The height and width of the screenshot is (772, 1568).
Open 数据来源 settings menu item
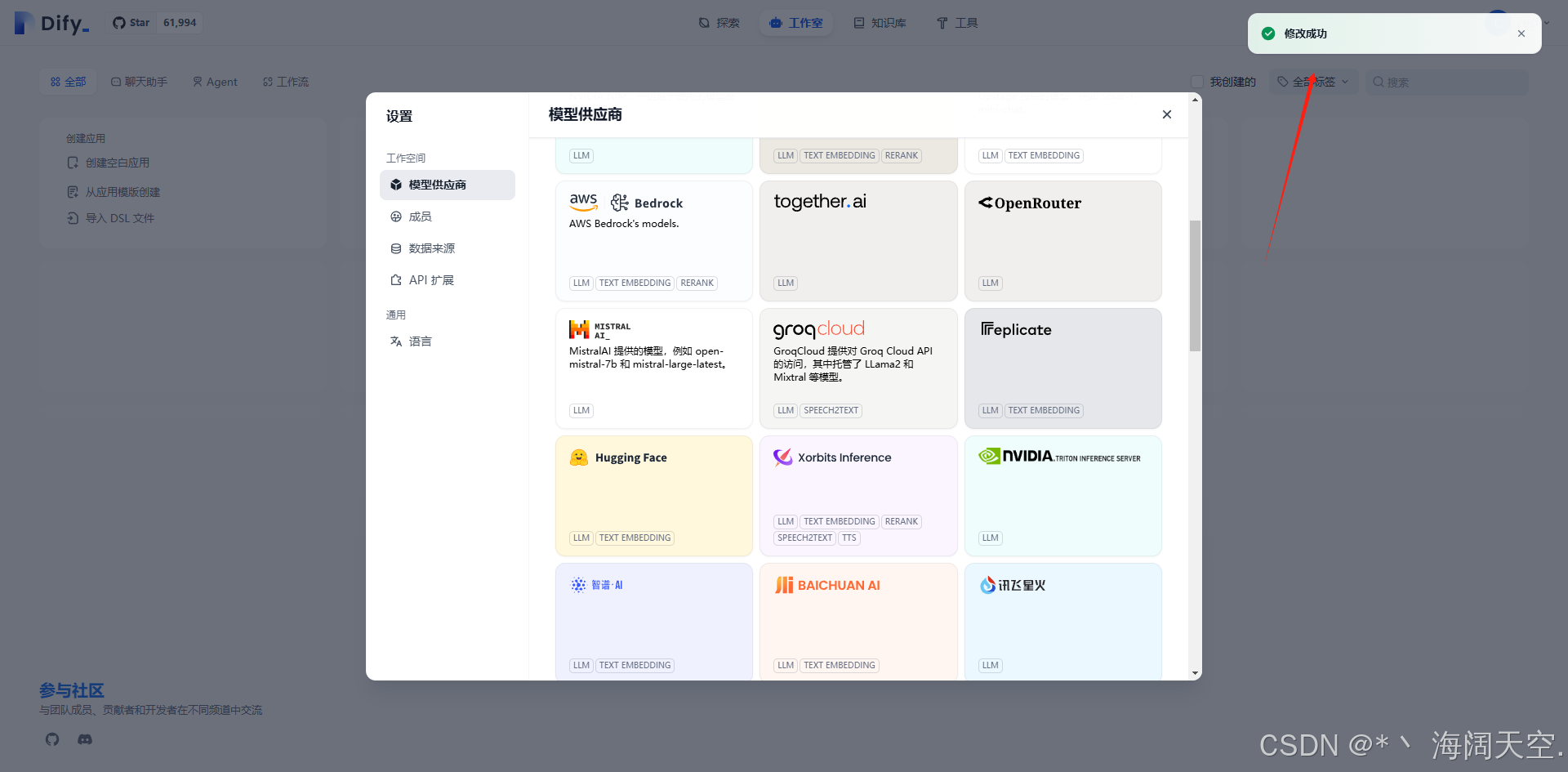448,248
